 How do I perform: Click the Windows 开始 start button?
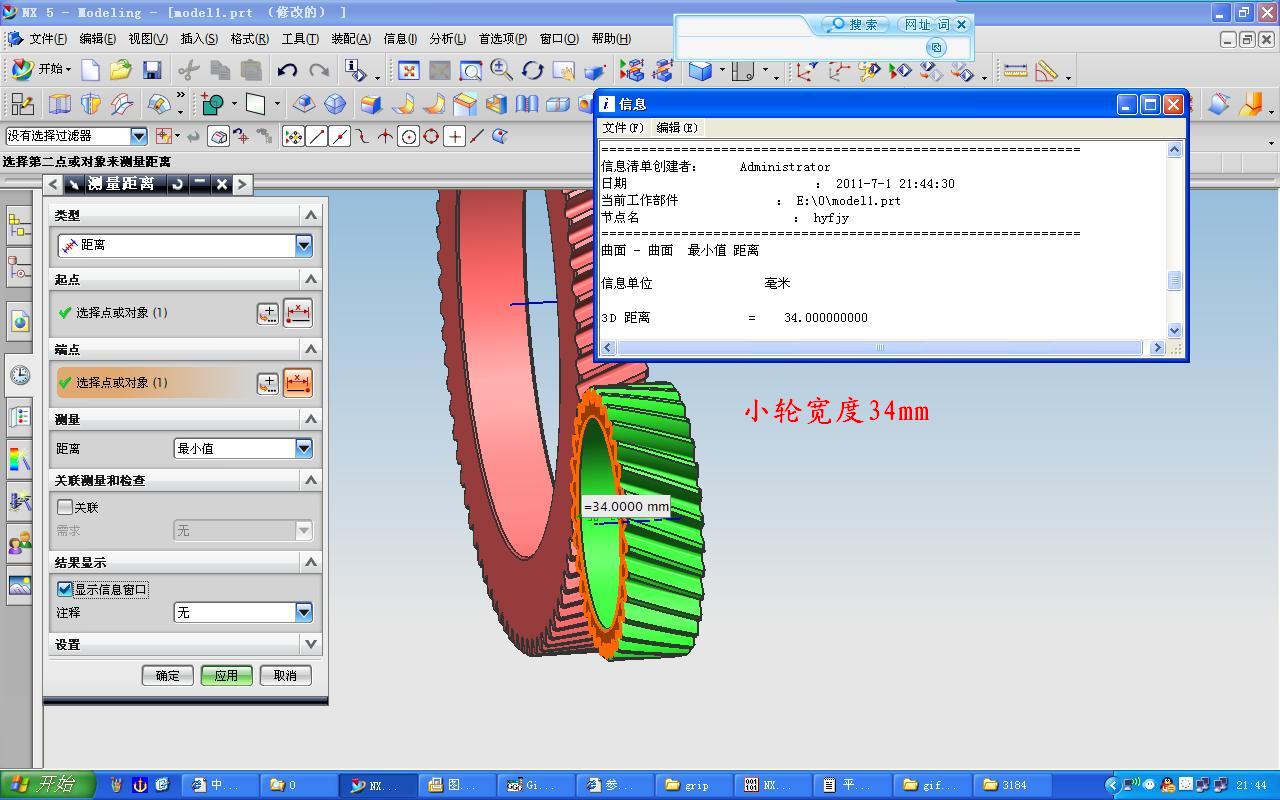(49, 785)
